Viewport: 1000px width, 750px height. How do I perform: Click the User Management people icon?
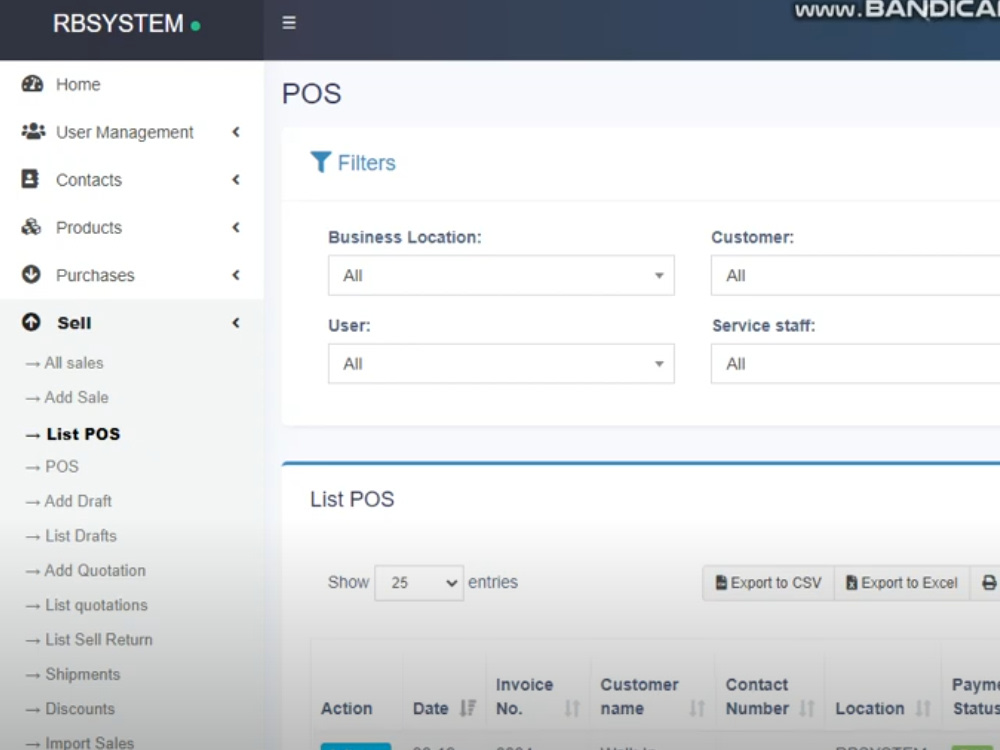(x=33, y=131)
